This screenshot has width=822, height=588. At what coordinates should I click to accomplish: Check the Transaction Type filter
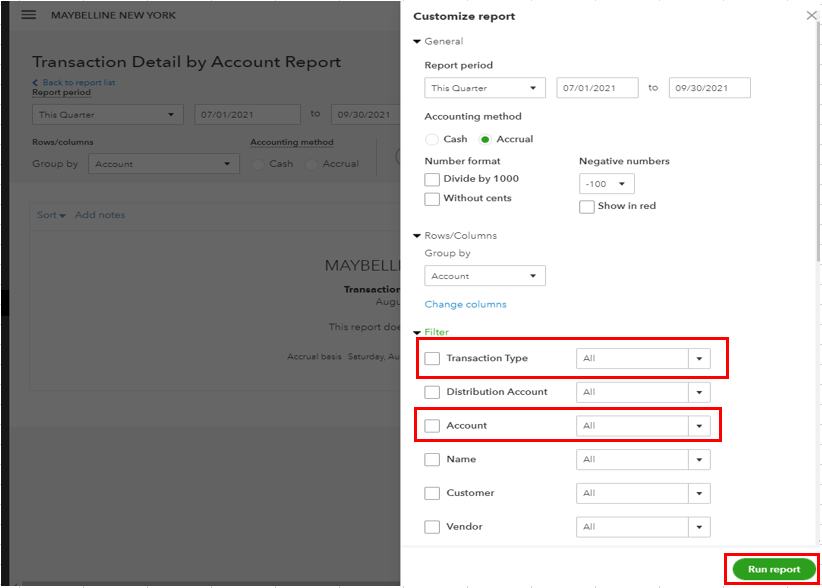click(x=432, y=358)
